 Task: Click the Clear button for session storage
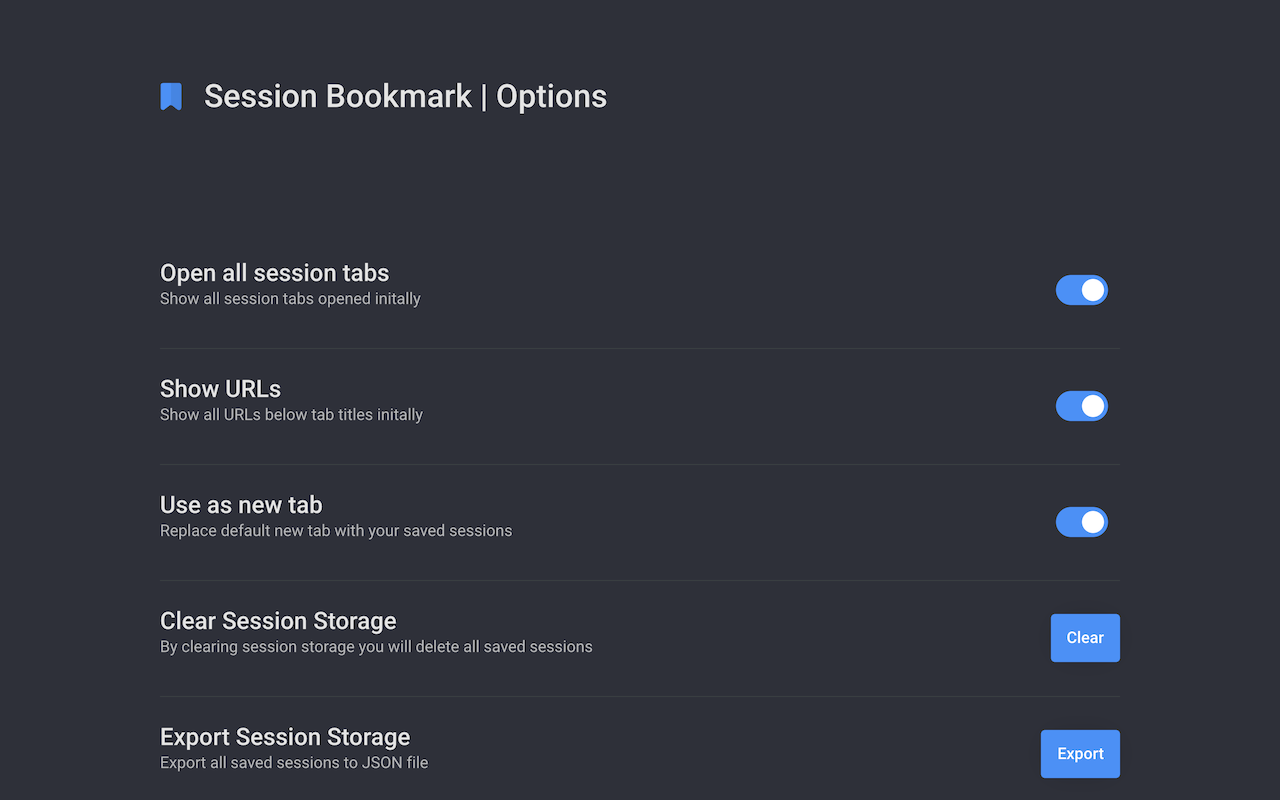pyautogui.click(x=1085, y=637)
